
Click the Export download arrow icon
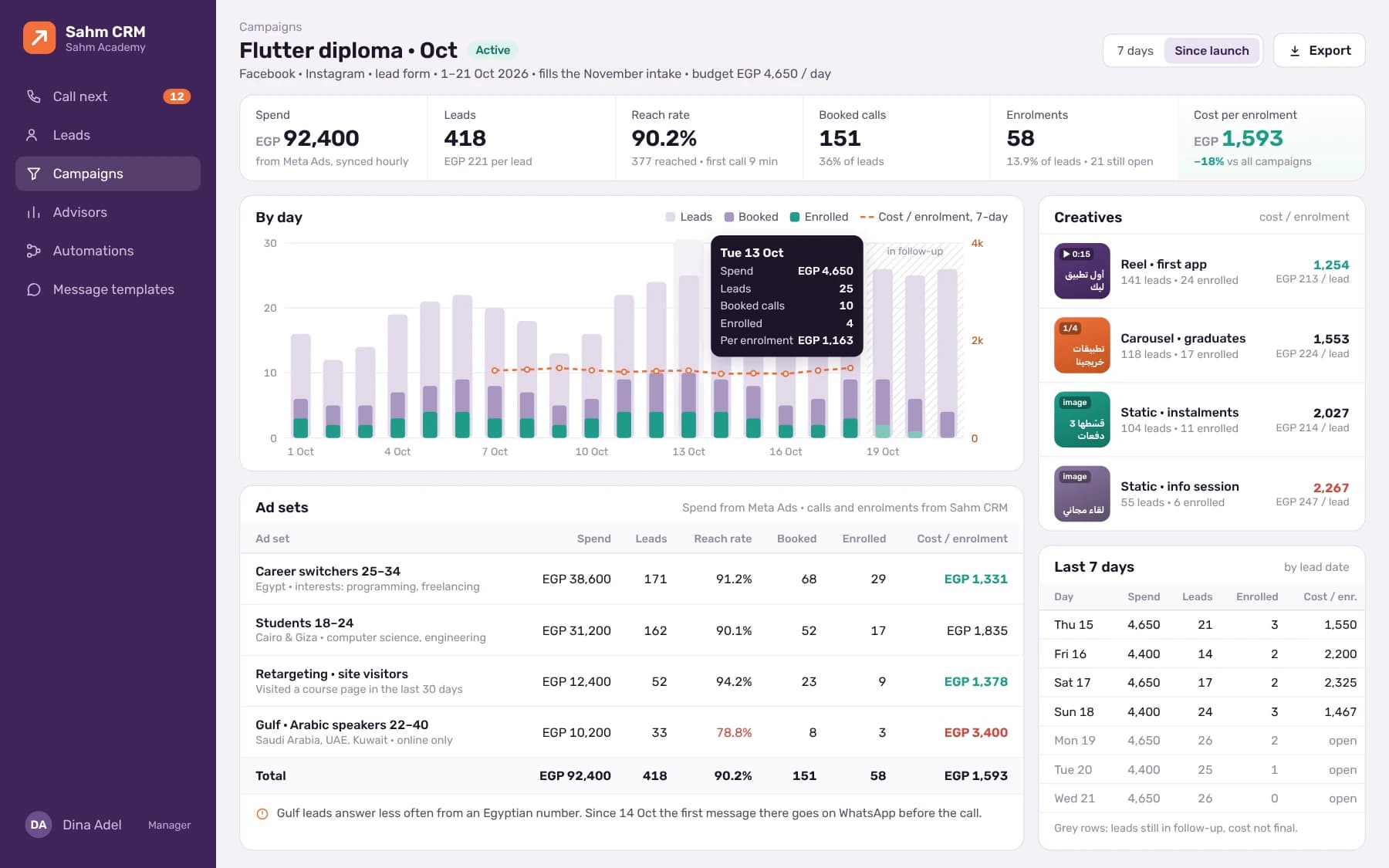click(1295, 51)
